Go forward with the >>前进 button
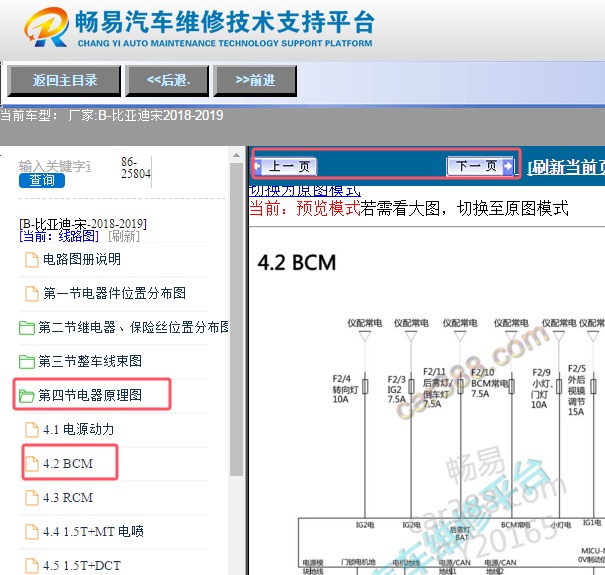The width and height of the screenshot is (605, 575). (x=255, y=80)
